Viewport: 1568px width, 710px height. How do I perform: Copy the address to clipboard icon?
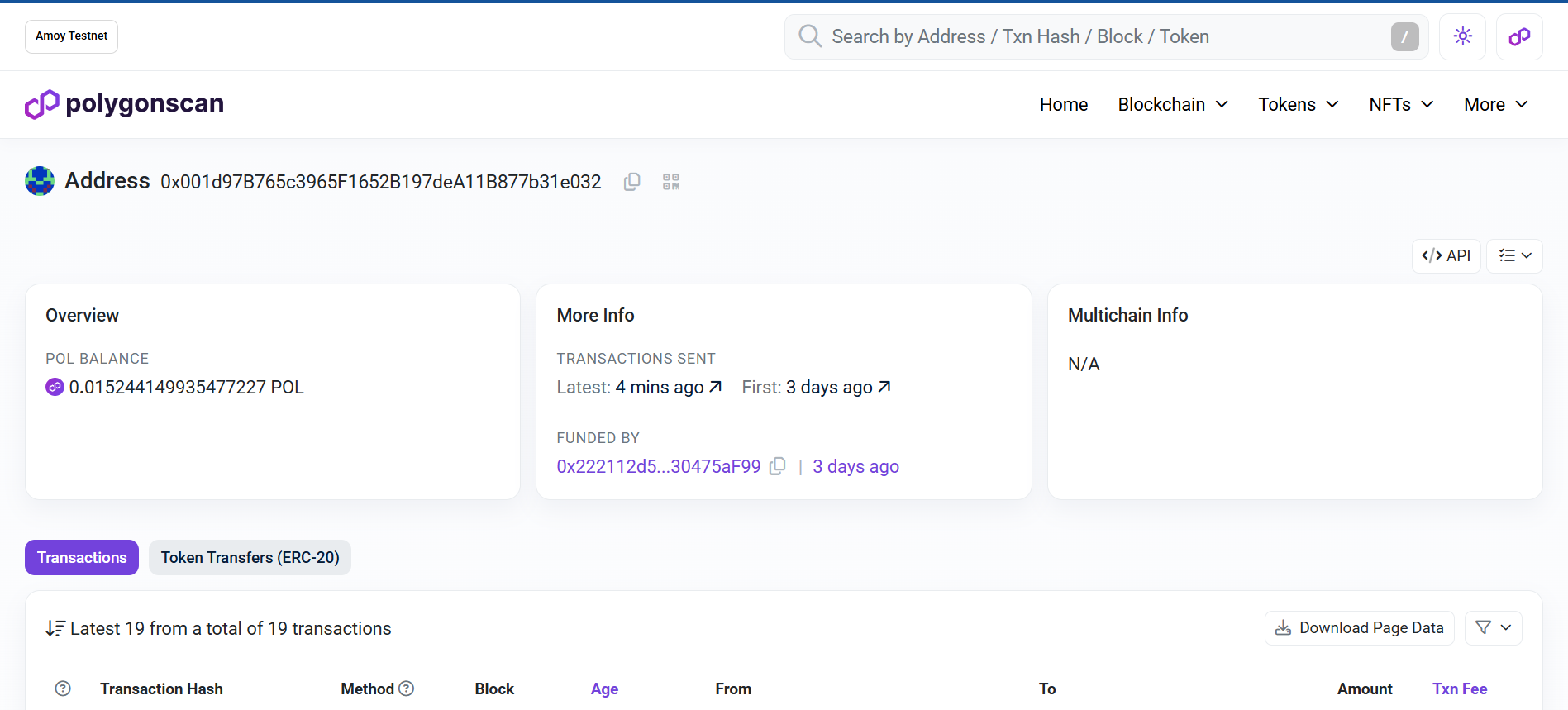[x=632, y=182]
